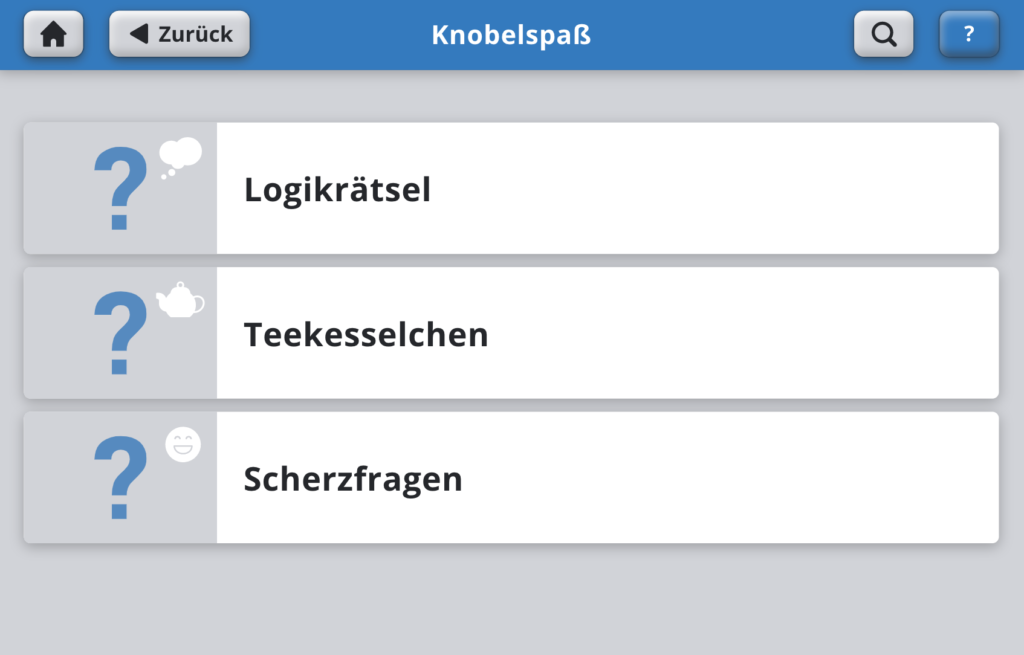Select the blue question mark of Teekesselchen
This screenshot has width=1024, height=655.
(x=120, y=333)
